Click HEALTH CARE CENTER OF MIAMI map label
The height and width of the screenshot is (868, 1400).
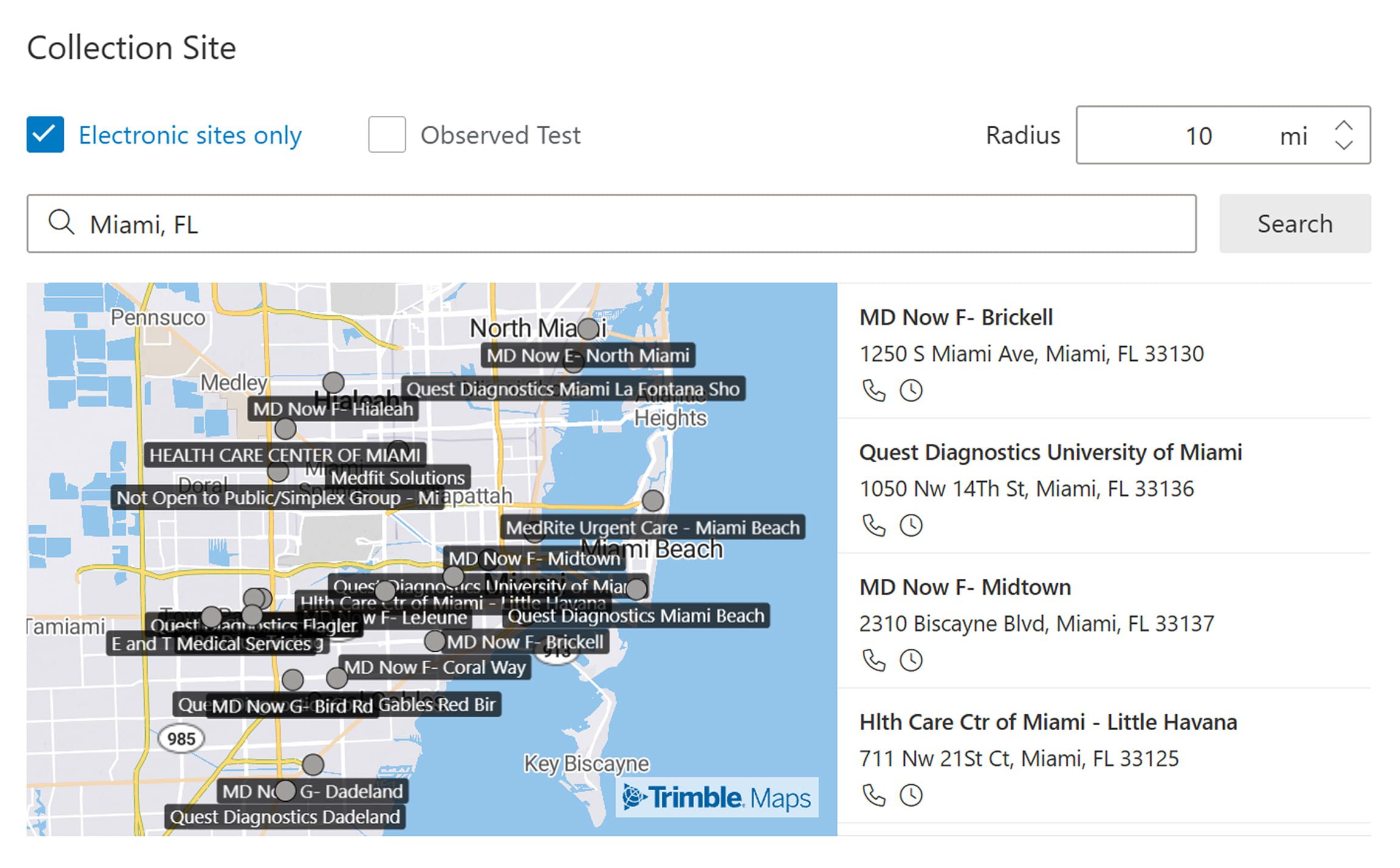click(285, 455)
